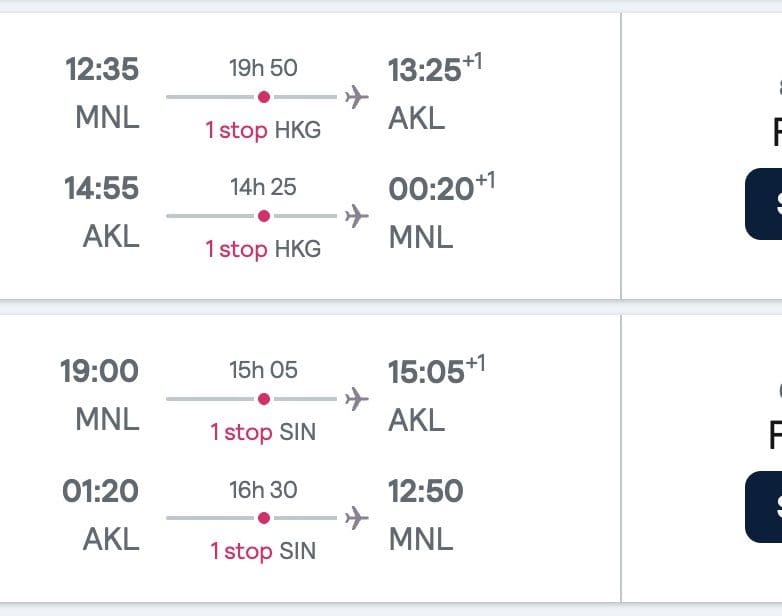Click the airplane icon on 01:20 AKL flight
Viewport: 782px width, 616px height.
[x=356, y=518]
